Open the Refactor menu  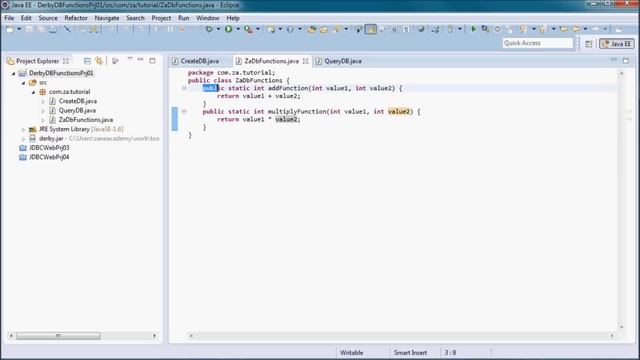(x=76, y=18)
